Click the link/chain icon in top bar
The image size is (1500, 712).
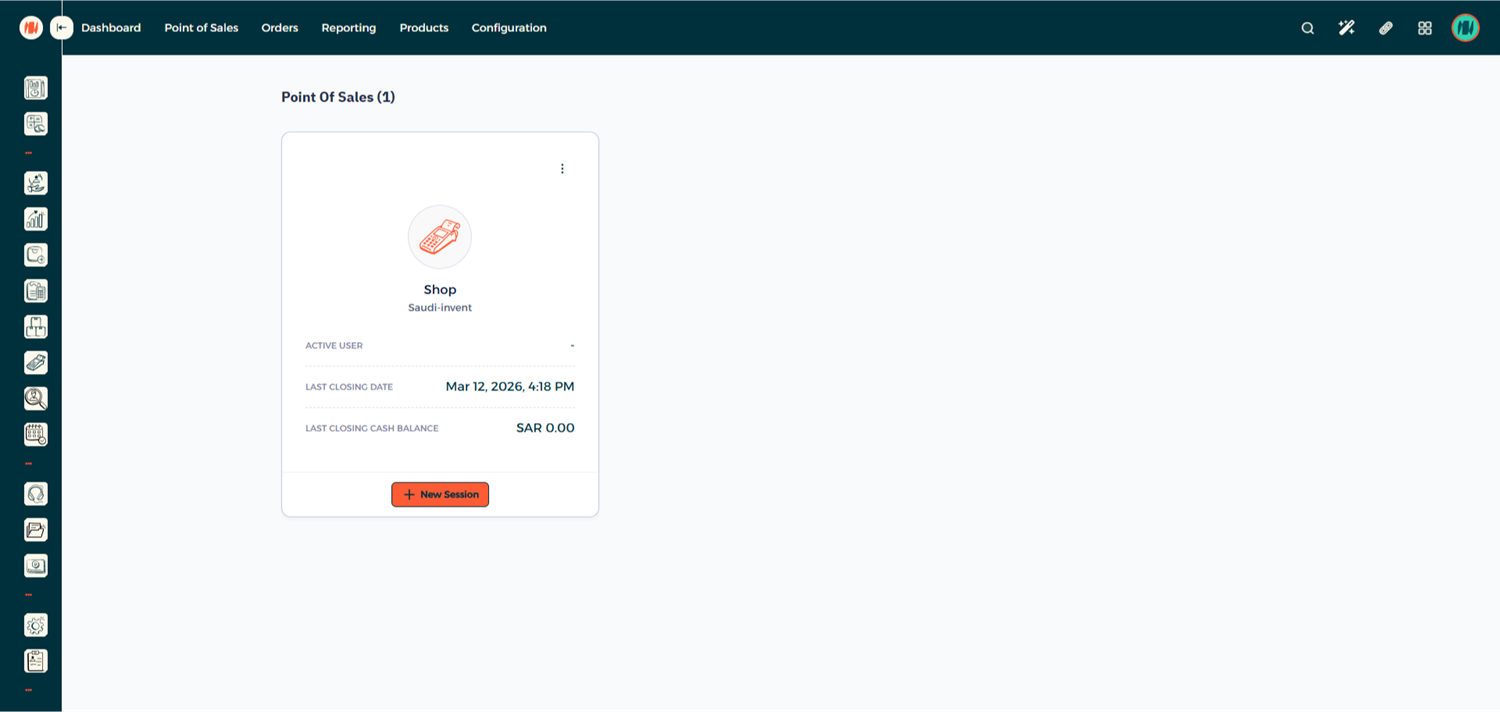[x=1385, y=28]
